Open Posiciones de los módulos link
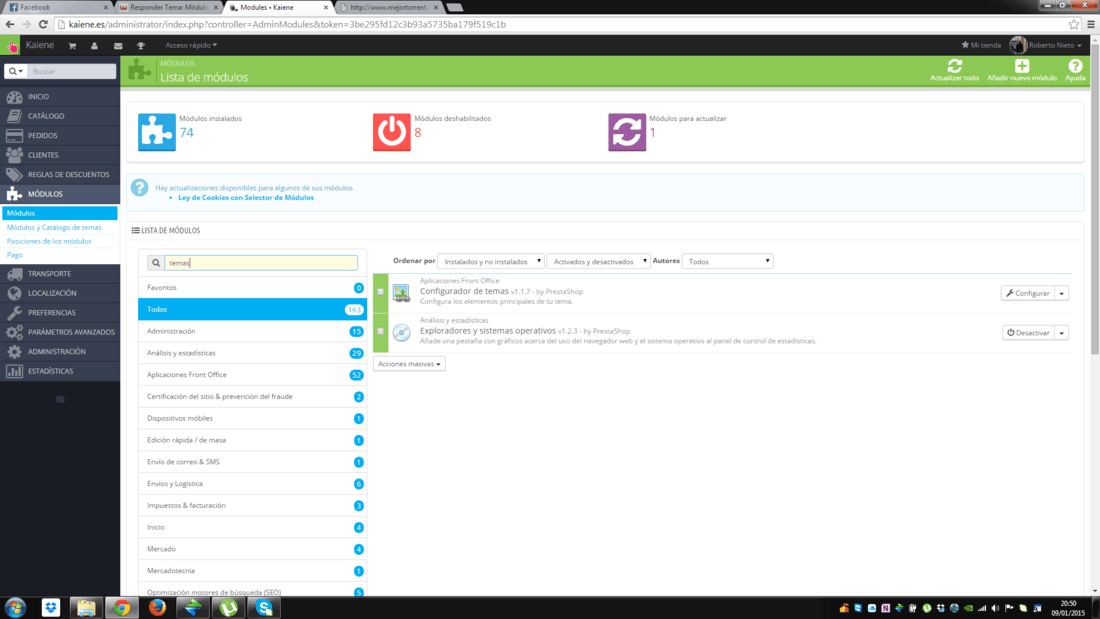 [x=49, y=241]
